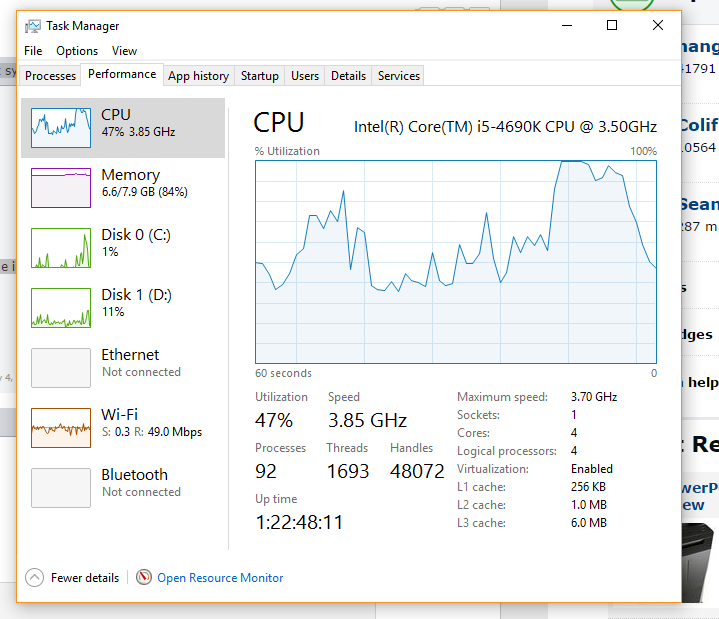Screen dimensions: 719x619
Task: Click the Disk 0 (C:) label
Action: (136, 235)
